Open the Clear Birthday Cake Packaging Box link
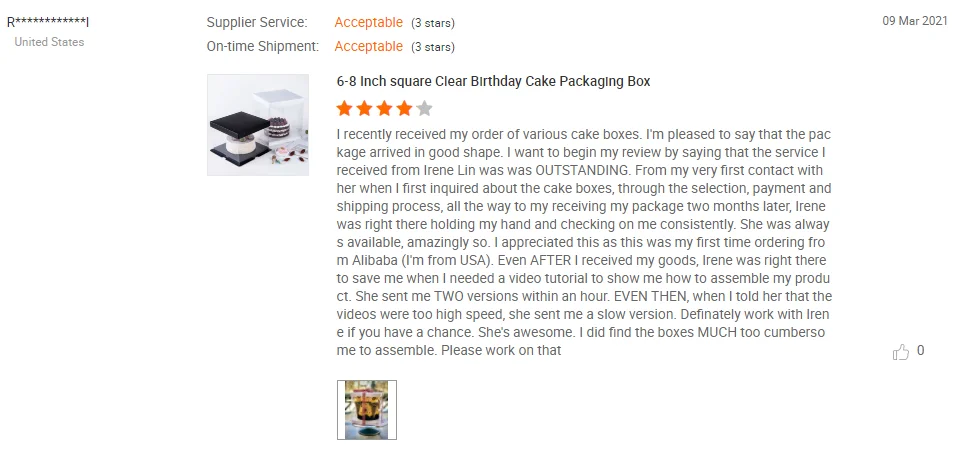This screenshot has height=450, width=959. click(x=493, y=81)
